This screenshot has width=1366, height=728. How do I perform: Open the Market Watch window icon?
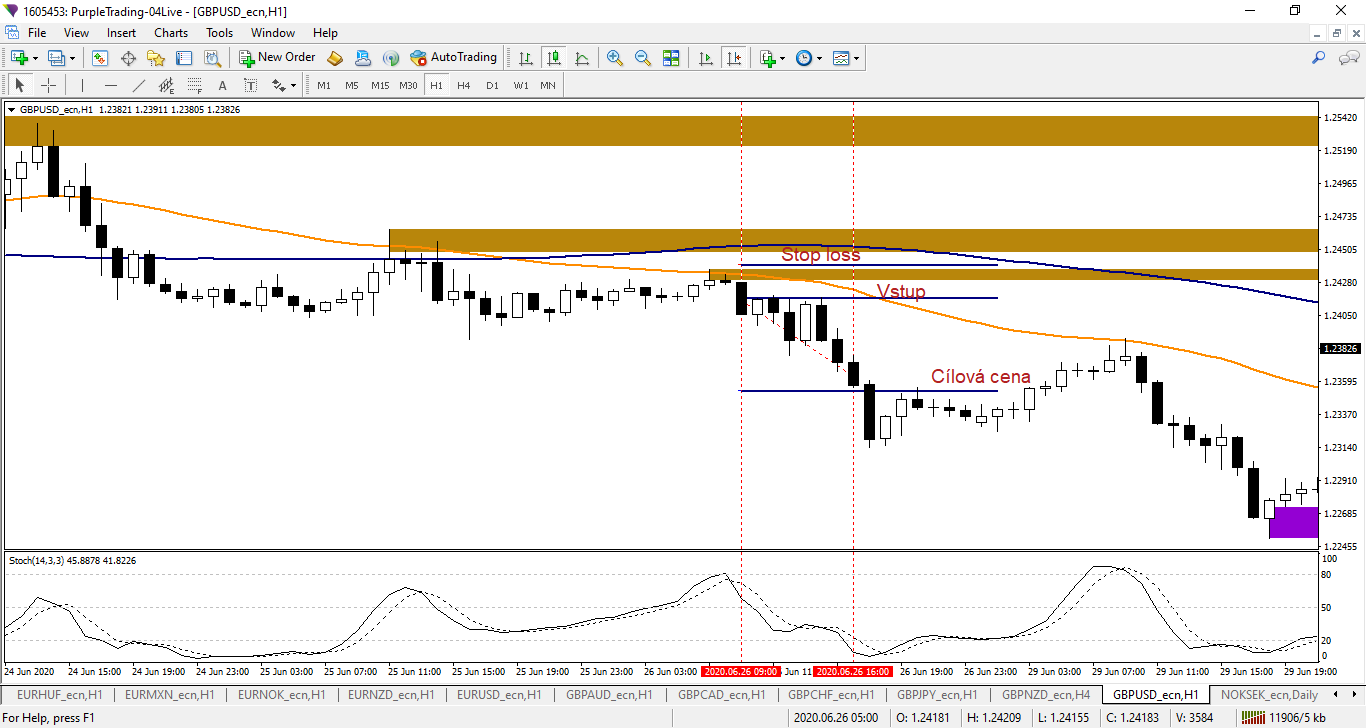point(100,58)
